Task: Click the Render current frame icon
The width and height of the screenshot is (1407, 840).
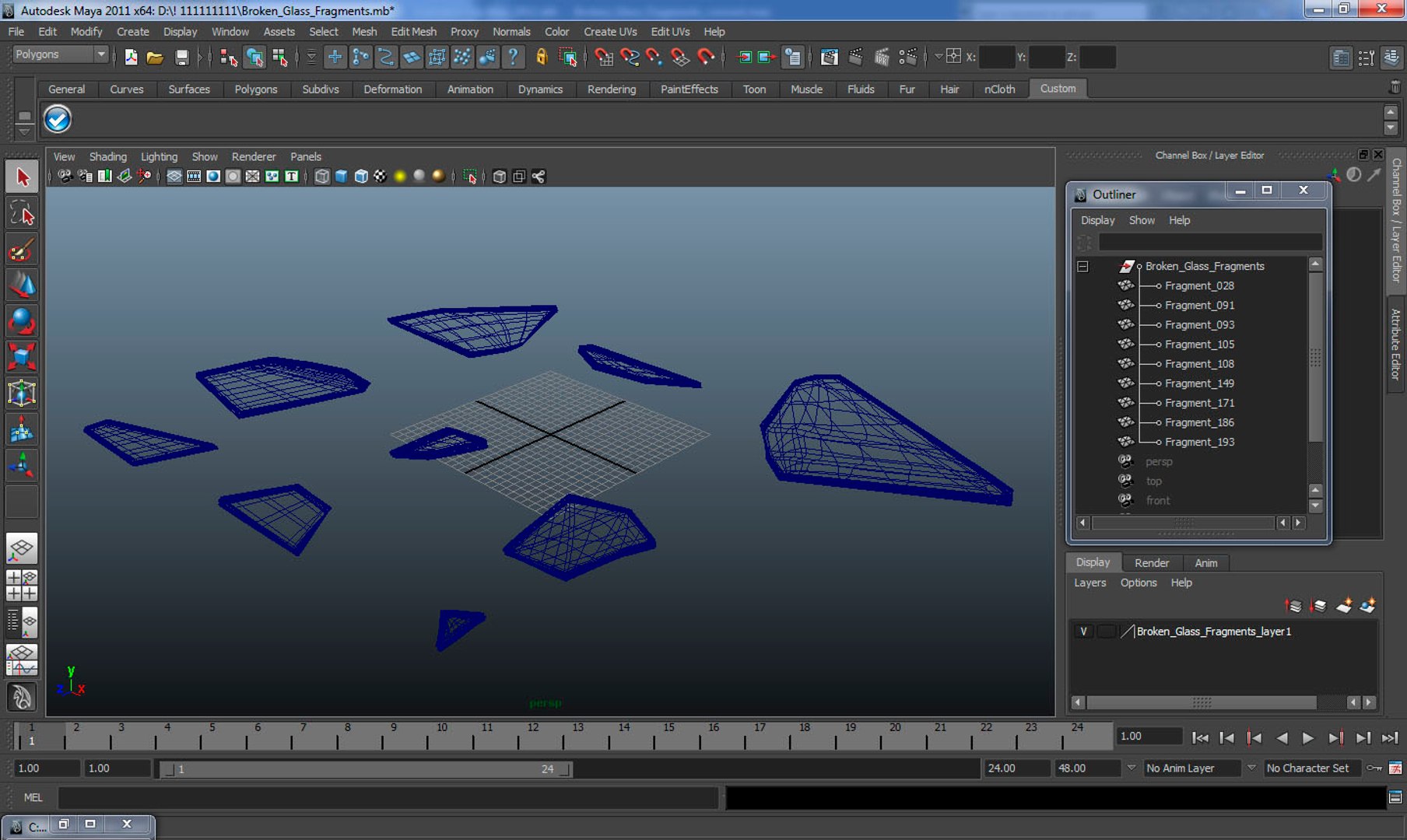Action: [x=855, y=57]
